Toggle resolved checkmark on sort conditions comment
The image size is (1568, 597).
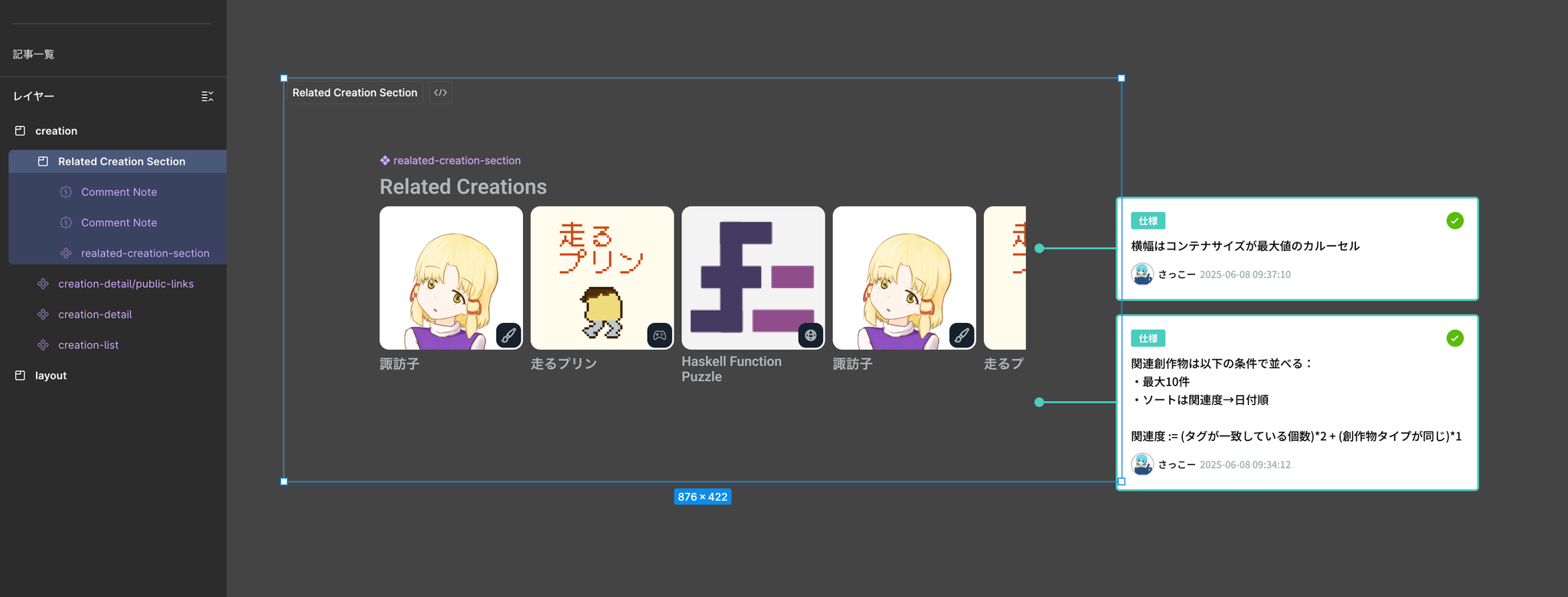1455,338
